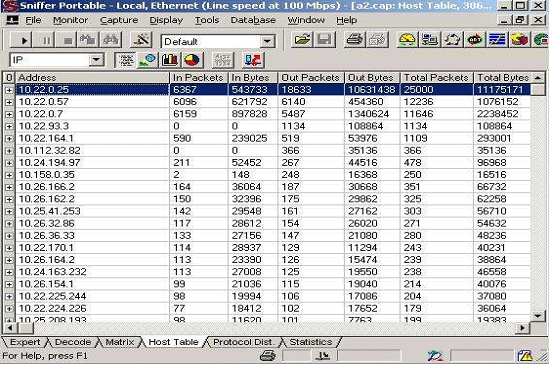This screenshot has height=365, width=549.
Task: Select the 10.25.41.253 address cell
Action: click(x=92, y=211)
